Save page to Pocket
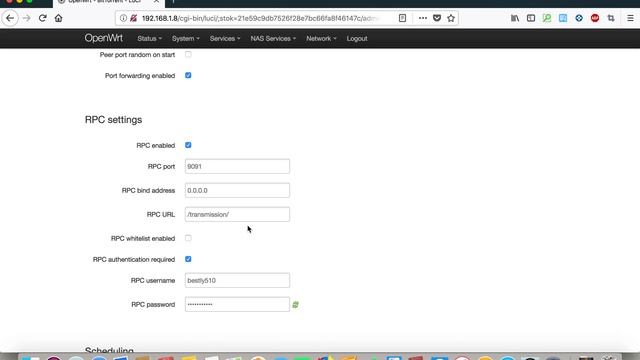Screen dimensions: 640x360 [437, 18]
